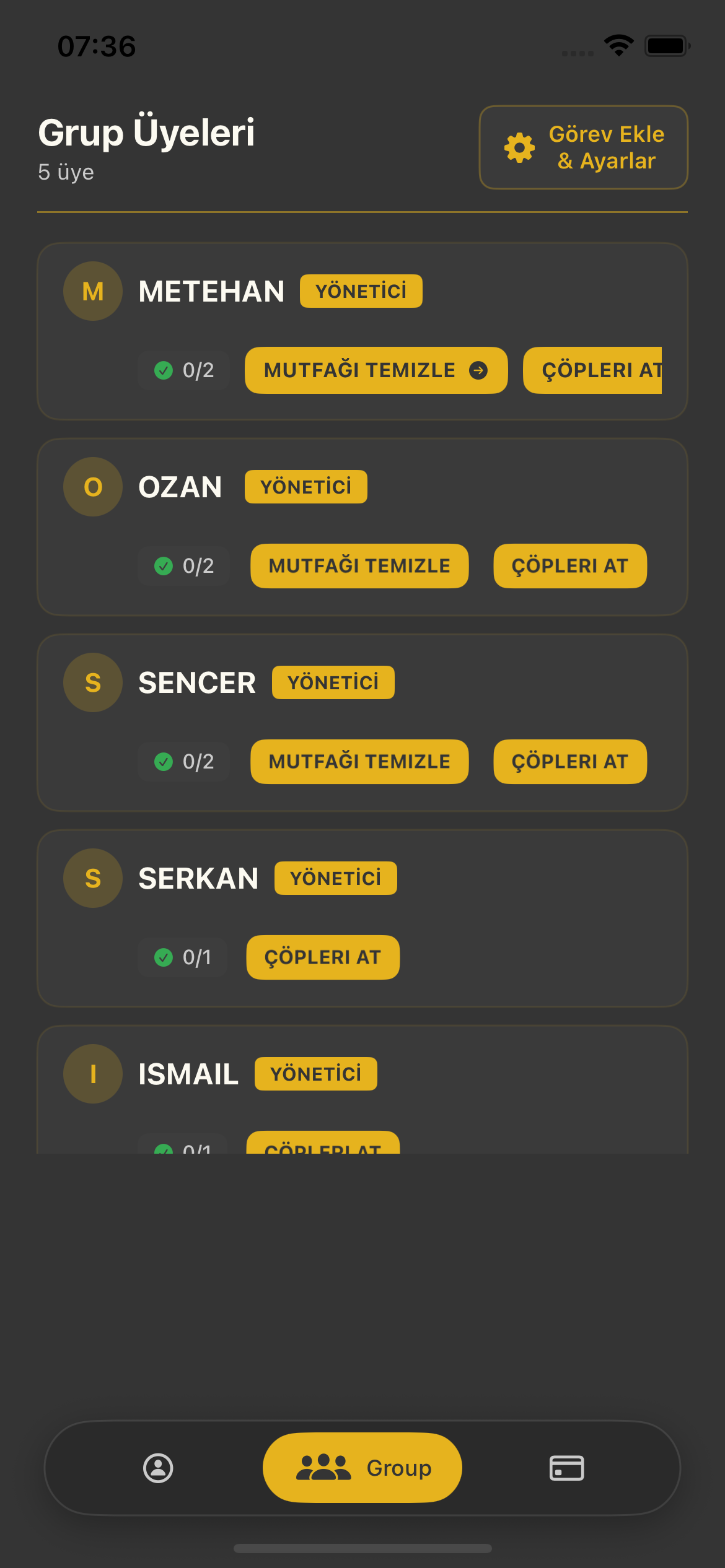Click Ismail's avatar circle with letter I
Screen dimensions: 725x1568
coord(92,1074)
